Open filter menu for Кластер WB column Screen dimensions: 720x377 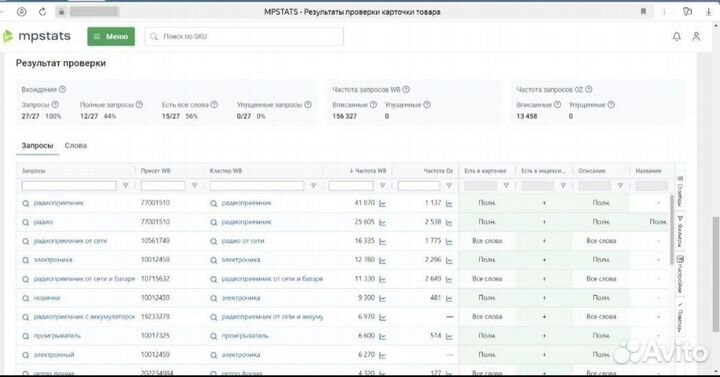[314, 186]
